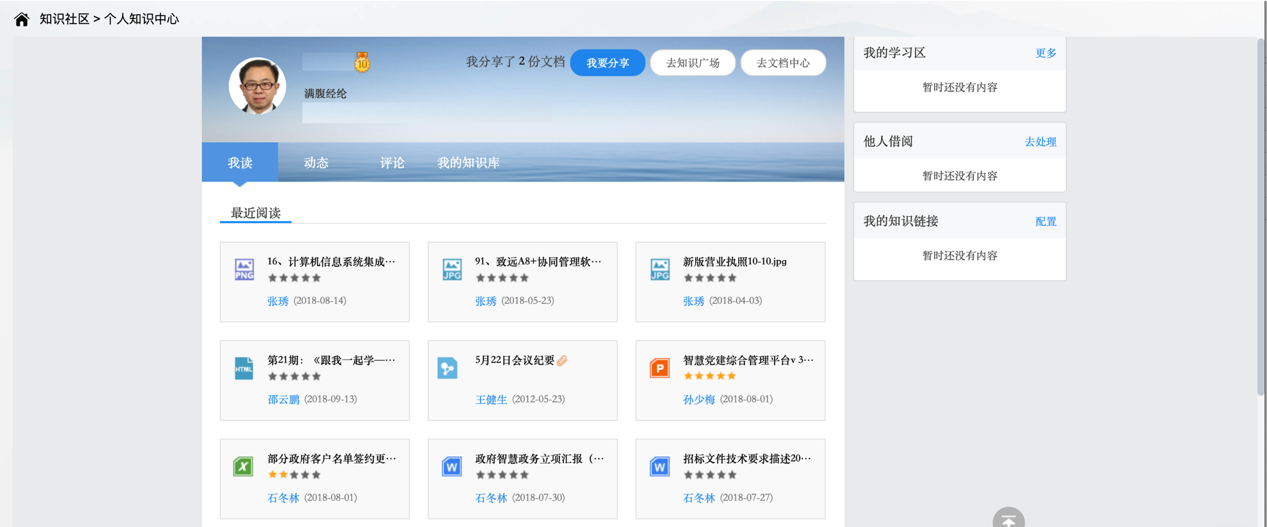Click the JPG icon of 致远A8+协同管理软件
This screenshot has width=1267, height=527.
pyautogui.click(x=452, y=269)
